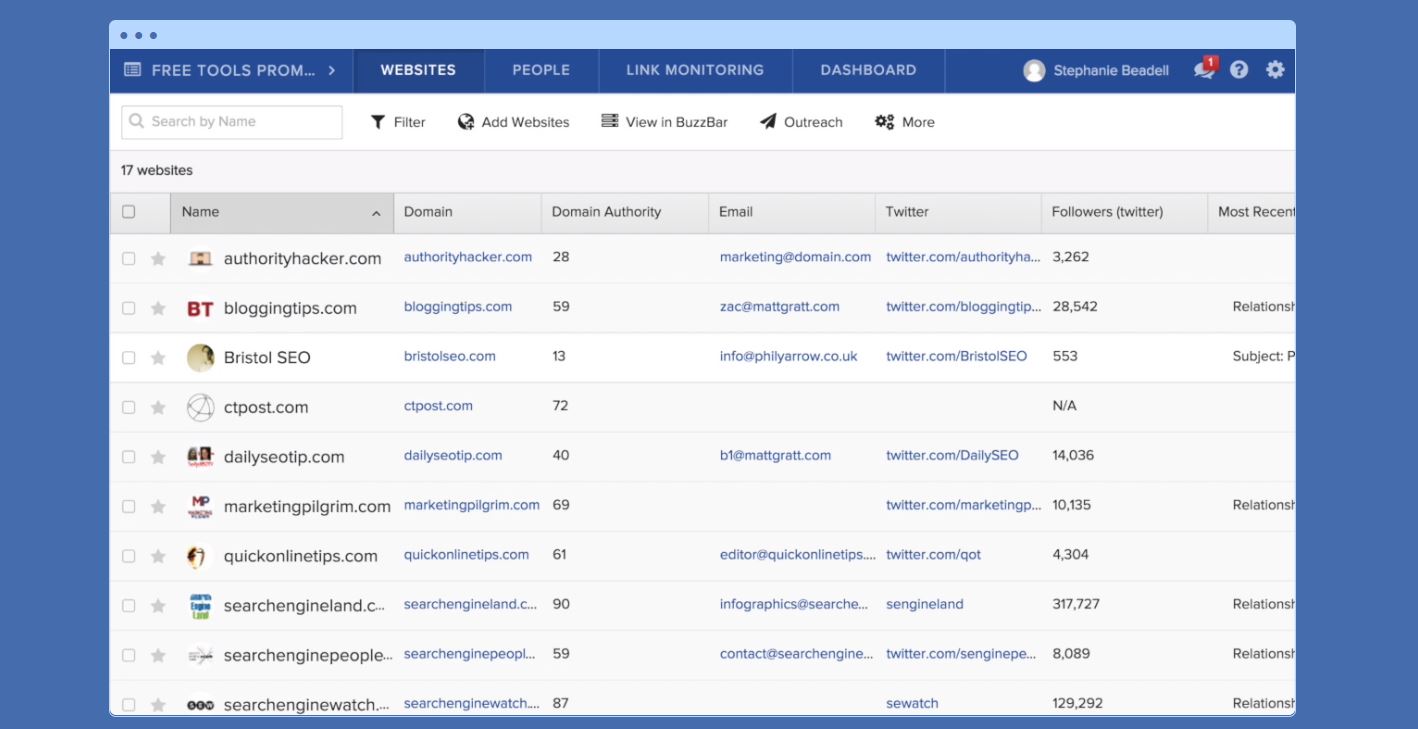Star the authorityhacker.com row
Image resolution: width=1418 pixels, height=729 pixels.
coord(158,259)
